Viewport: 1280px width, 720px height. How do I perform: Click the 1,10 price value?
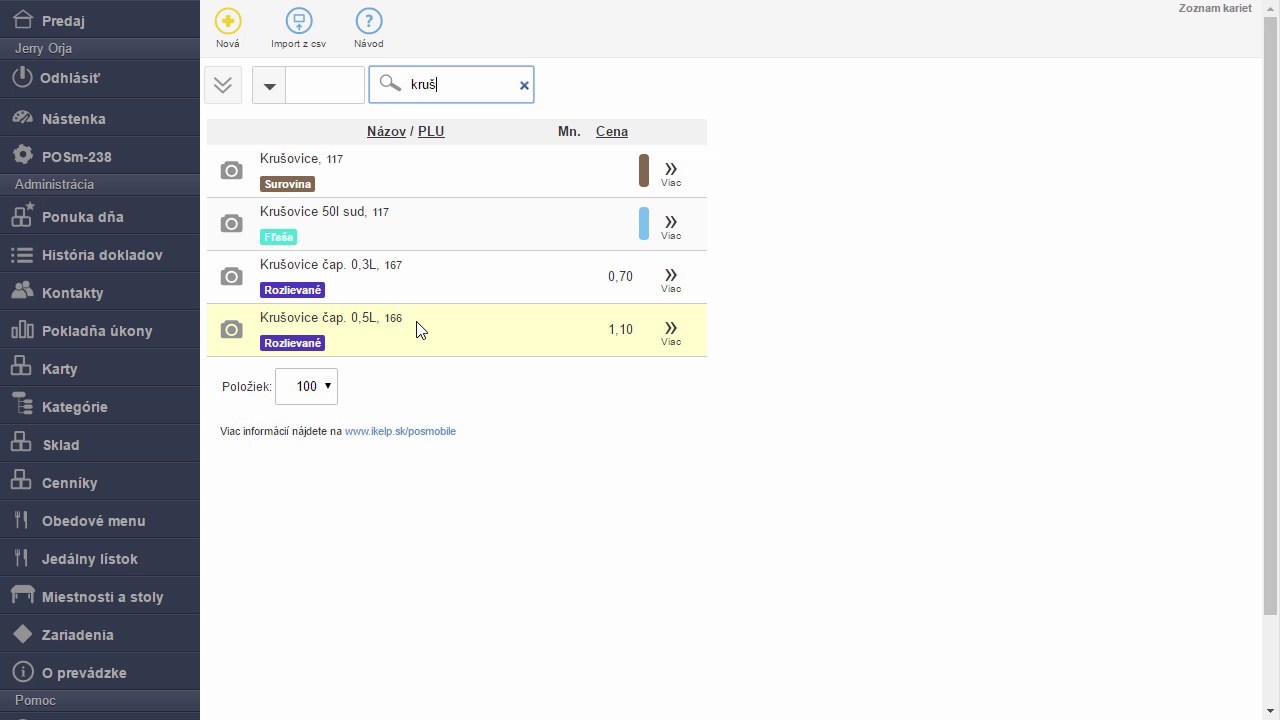pos(620,330)
